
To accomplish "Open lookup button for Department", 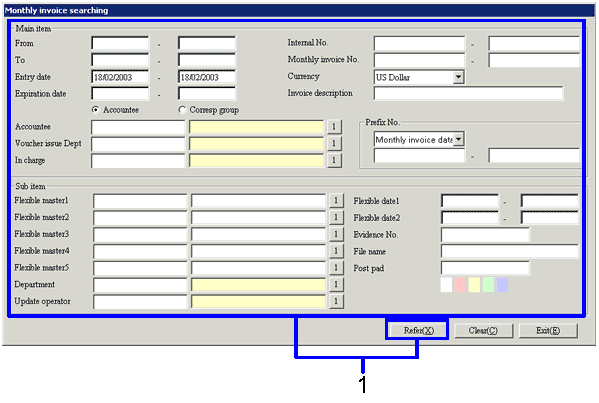I will 336,285.
